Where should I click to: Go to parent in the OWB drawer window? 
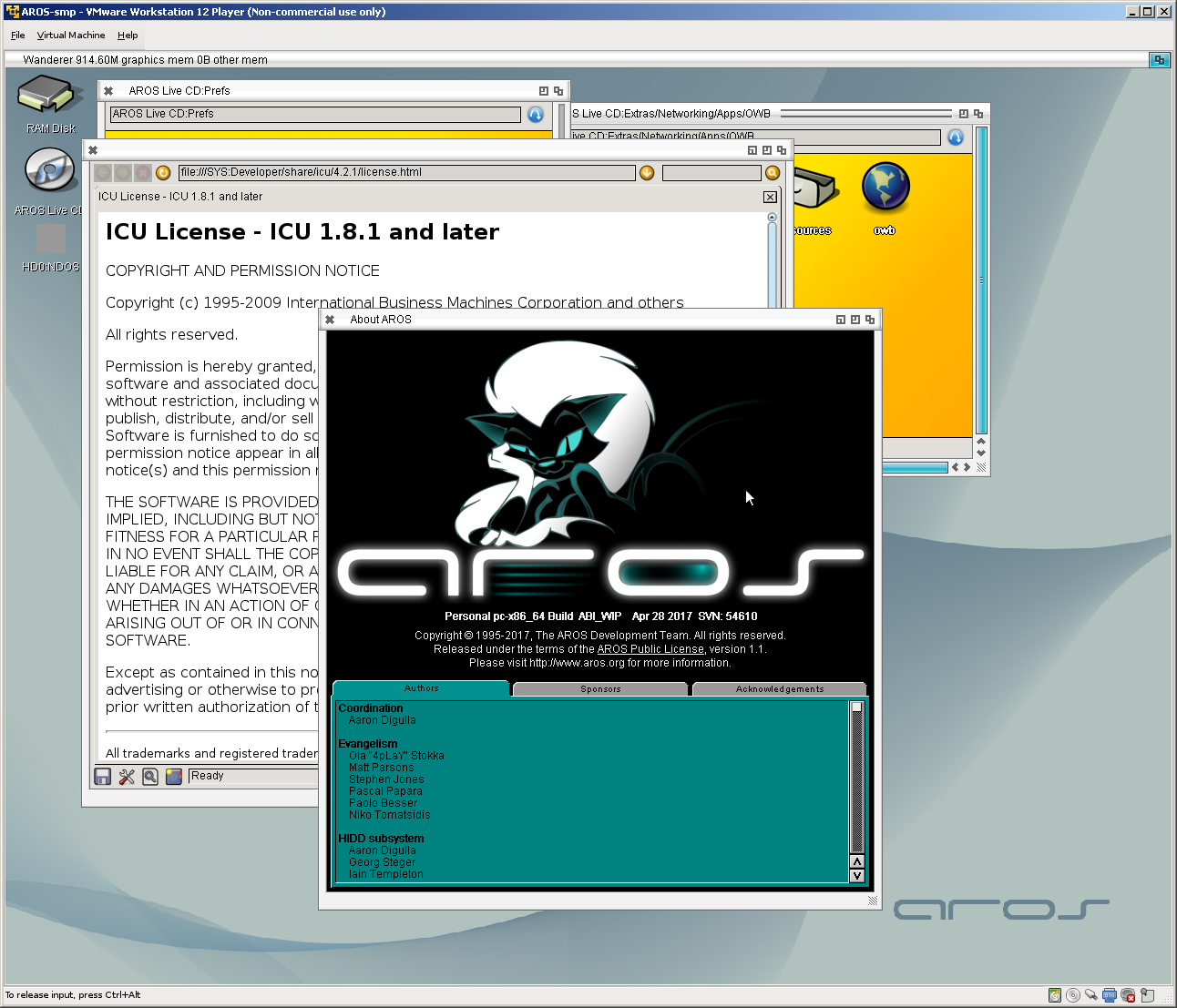(956, 137)
